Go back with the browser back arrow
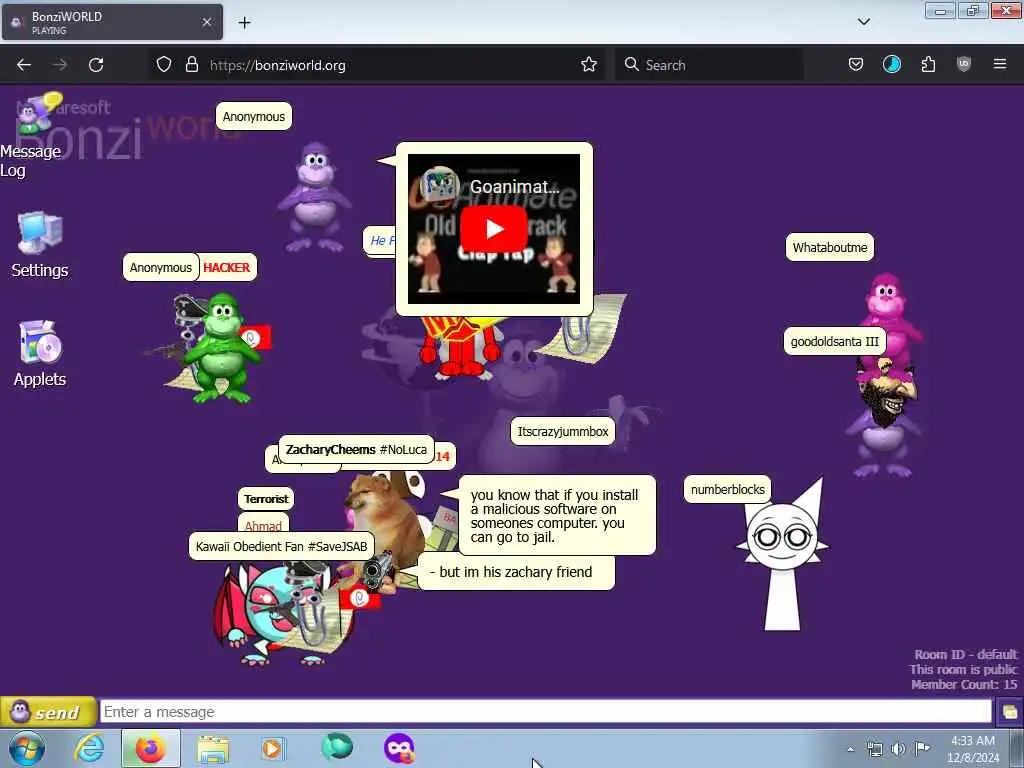 [24, 65]
